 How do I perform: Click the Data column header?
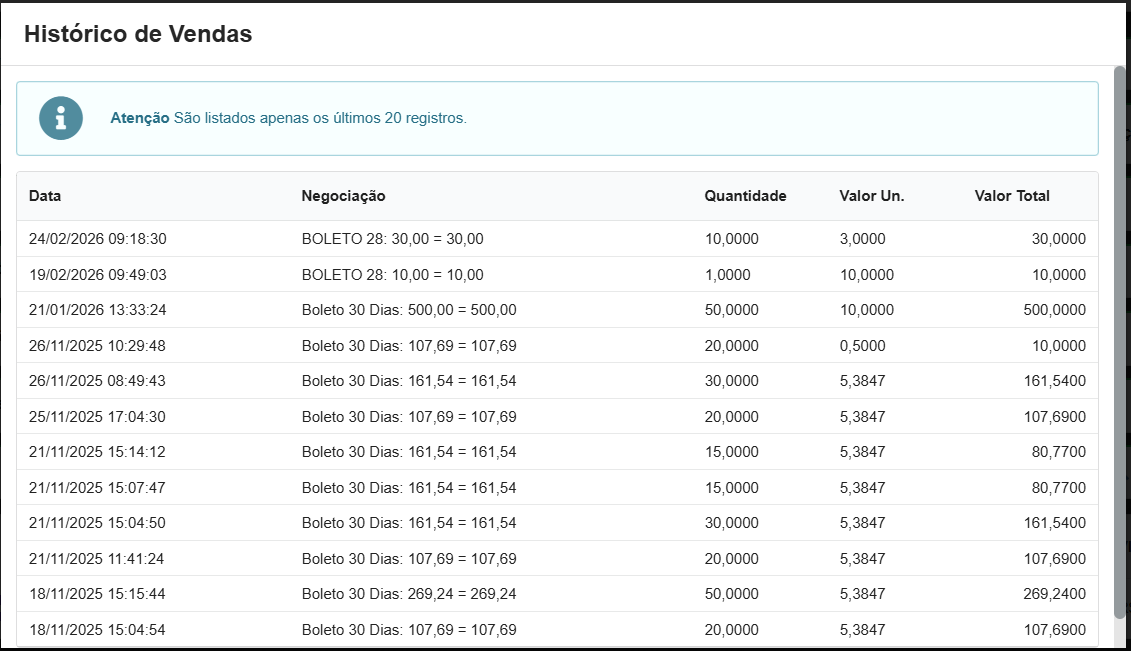[x=45, y=196]
